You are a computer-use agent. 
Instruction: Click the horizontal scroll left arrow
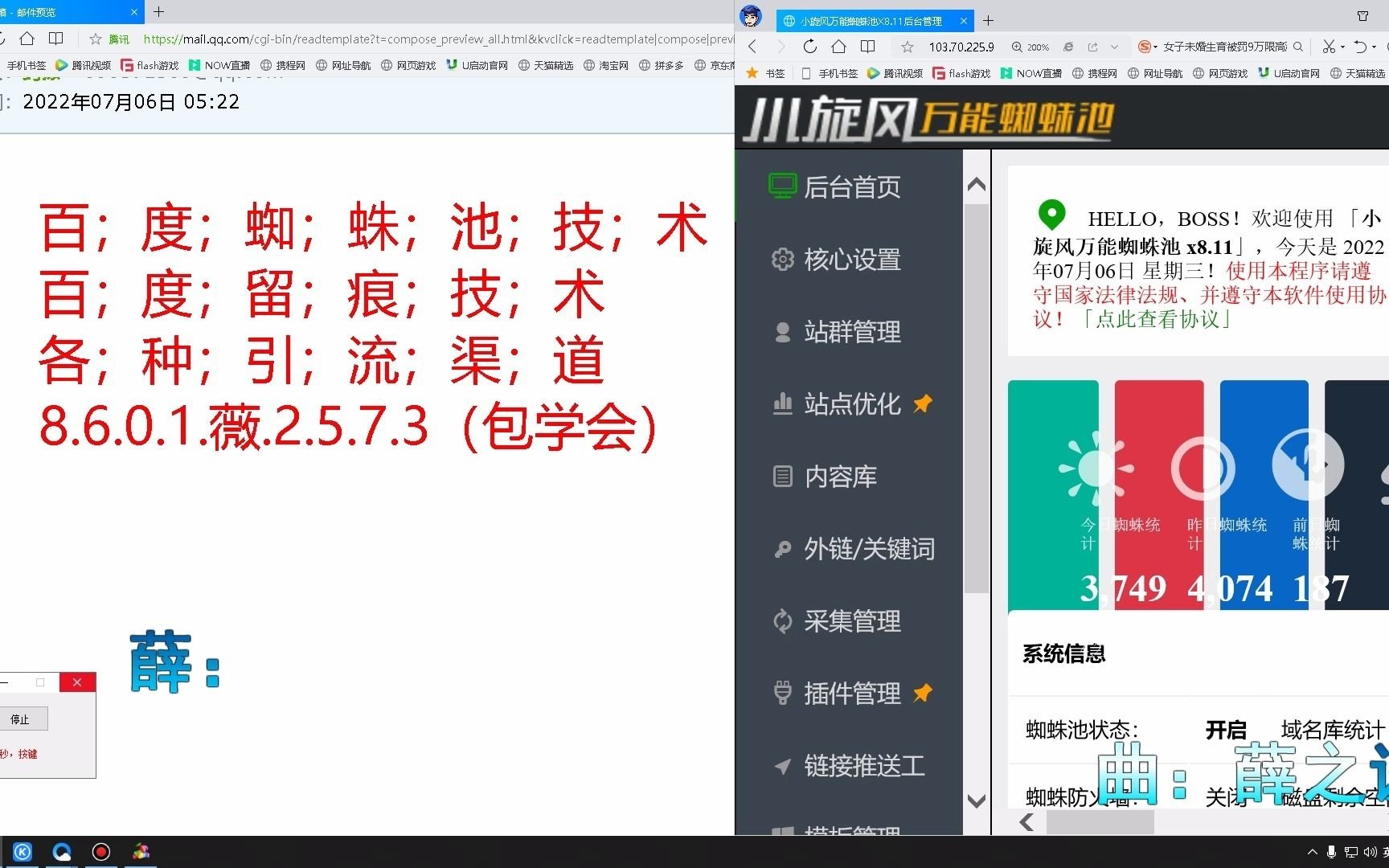tap(1026, 821)
